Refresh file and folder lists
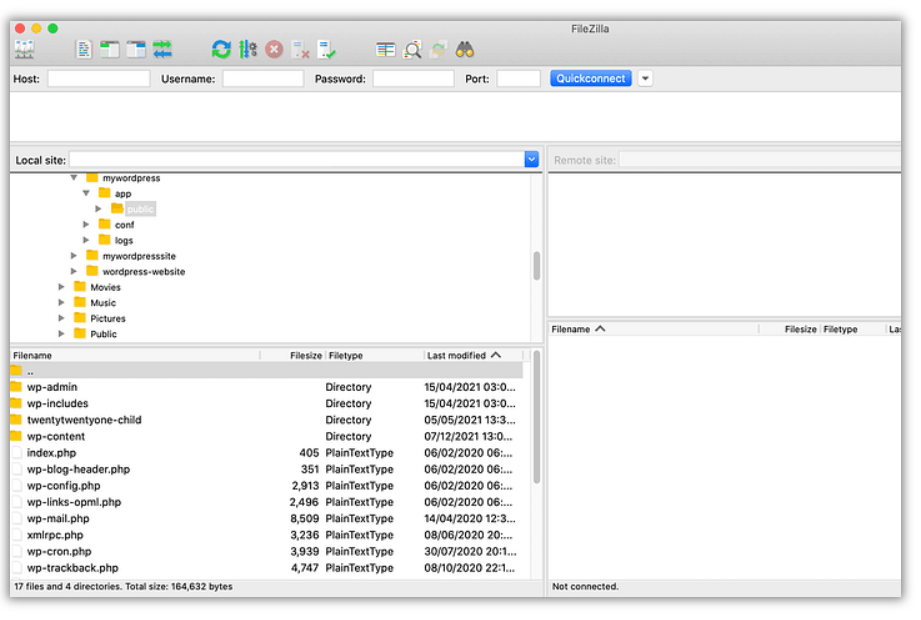This screenshot has height=620, width=921. click(x=221, y=49)
